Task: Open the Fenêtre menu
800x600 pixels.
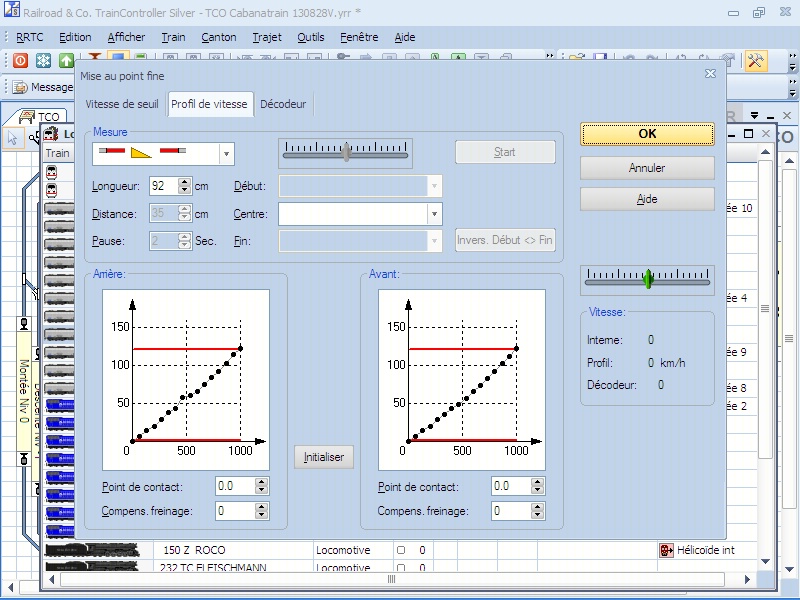Action: tap(359, 37)
